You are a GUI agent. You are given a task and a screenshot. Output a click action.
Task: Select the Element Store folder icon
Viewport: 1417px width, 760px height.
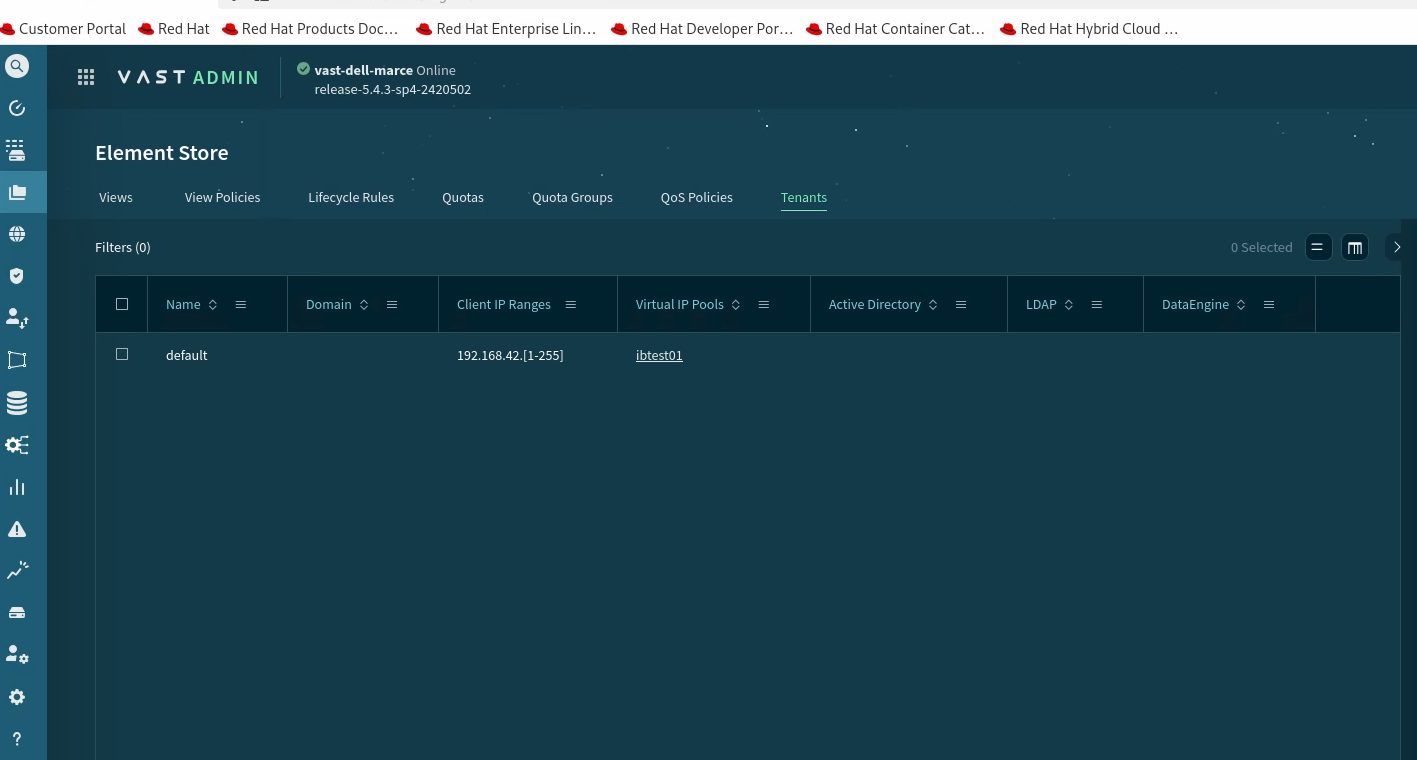17,192
